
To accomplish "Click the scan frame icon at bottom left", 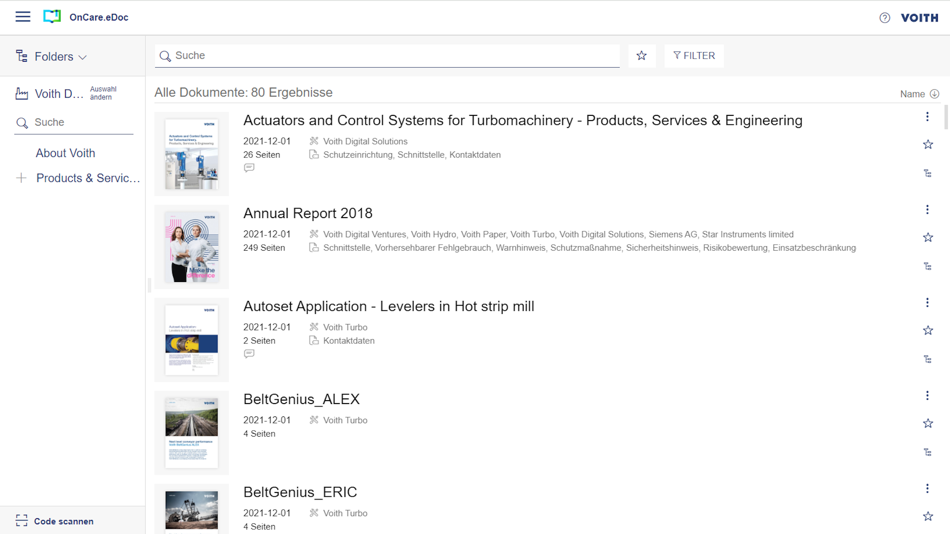I will 22,521.
